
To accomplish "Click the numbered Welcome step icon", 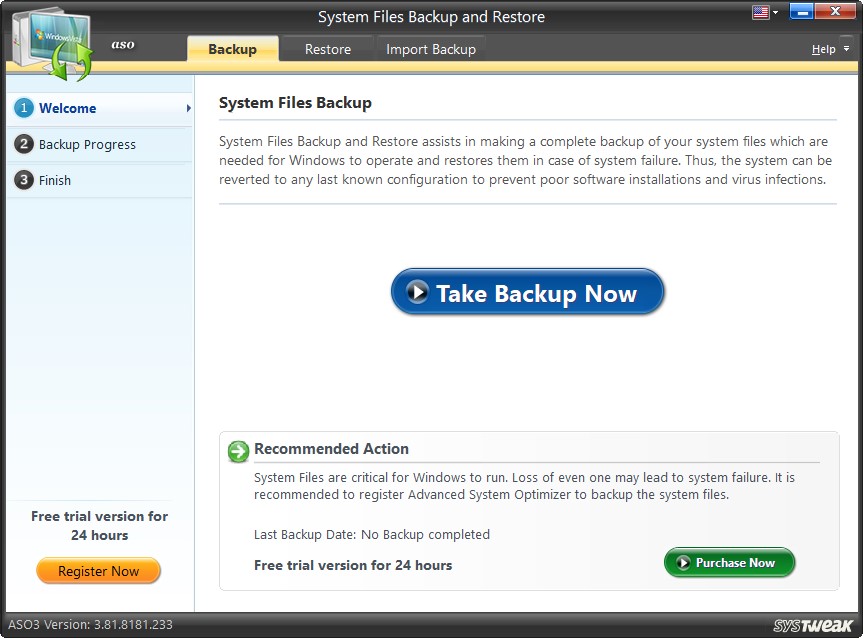I will coord(23,109).
